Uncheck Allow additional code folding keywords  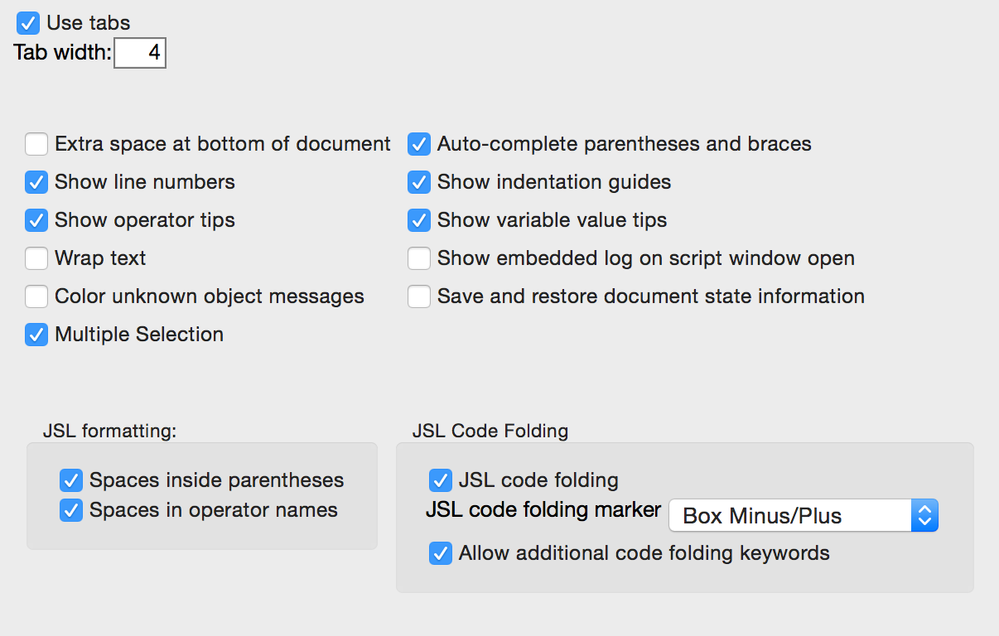440,553
